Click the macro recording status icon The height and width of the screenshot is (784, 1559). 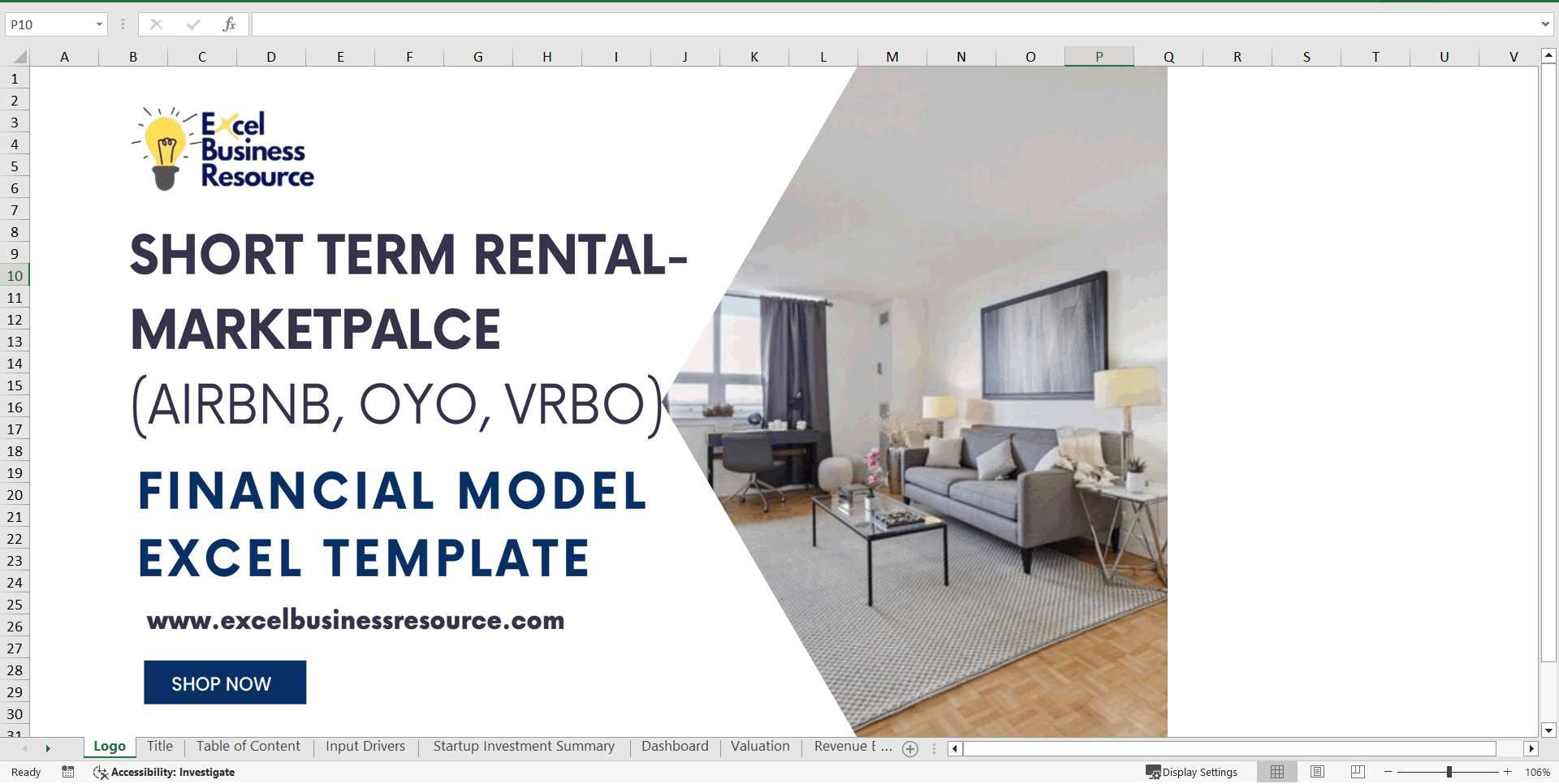pyautogui.click(x=68, y=772)
